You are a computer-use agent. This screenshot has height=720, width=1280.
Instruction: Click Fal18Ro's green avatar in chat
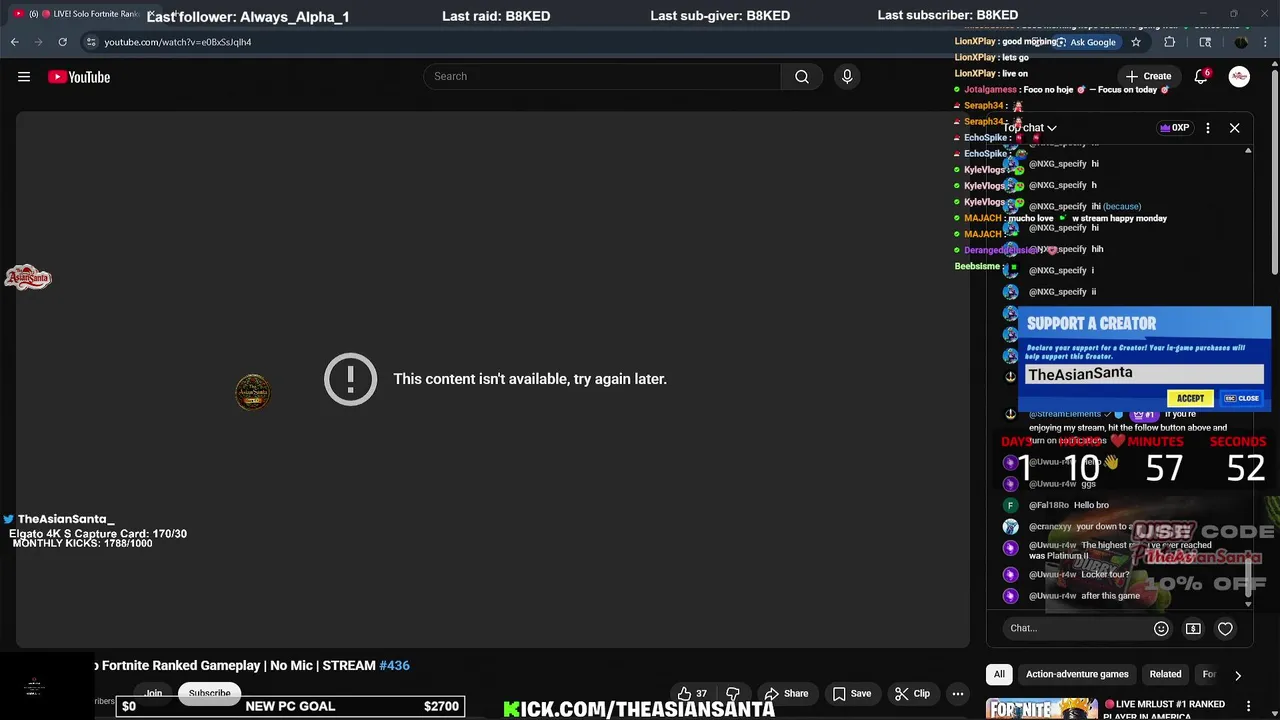pos(1010,505)
